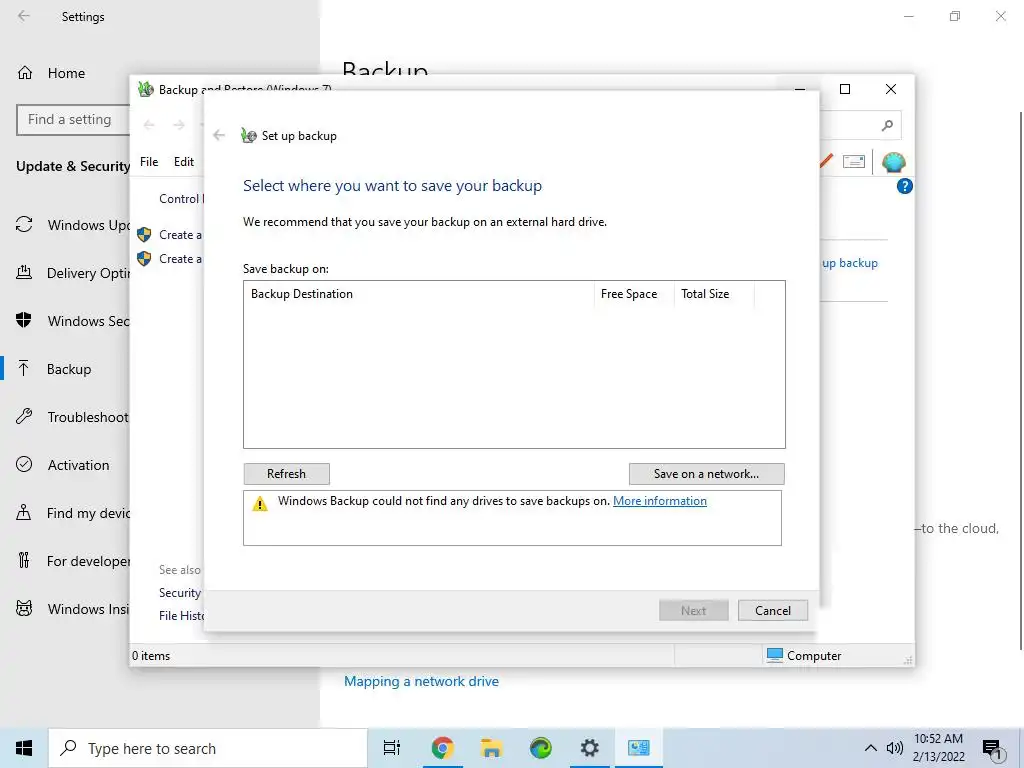Open Find my device in Settings sidebar
1024x768 pixels.
coord(72,513)
